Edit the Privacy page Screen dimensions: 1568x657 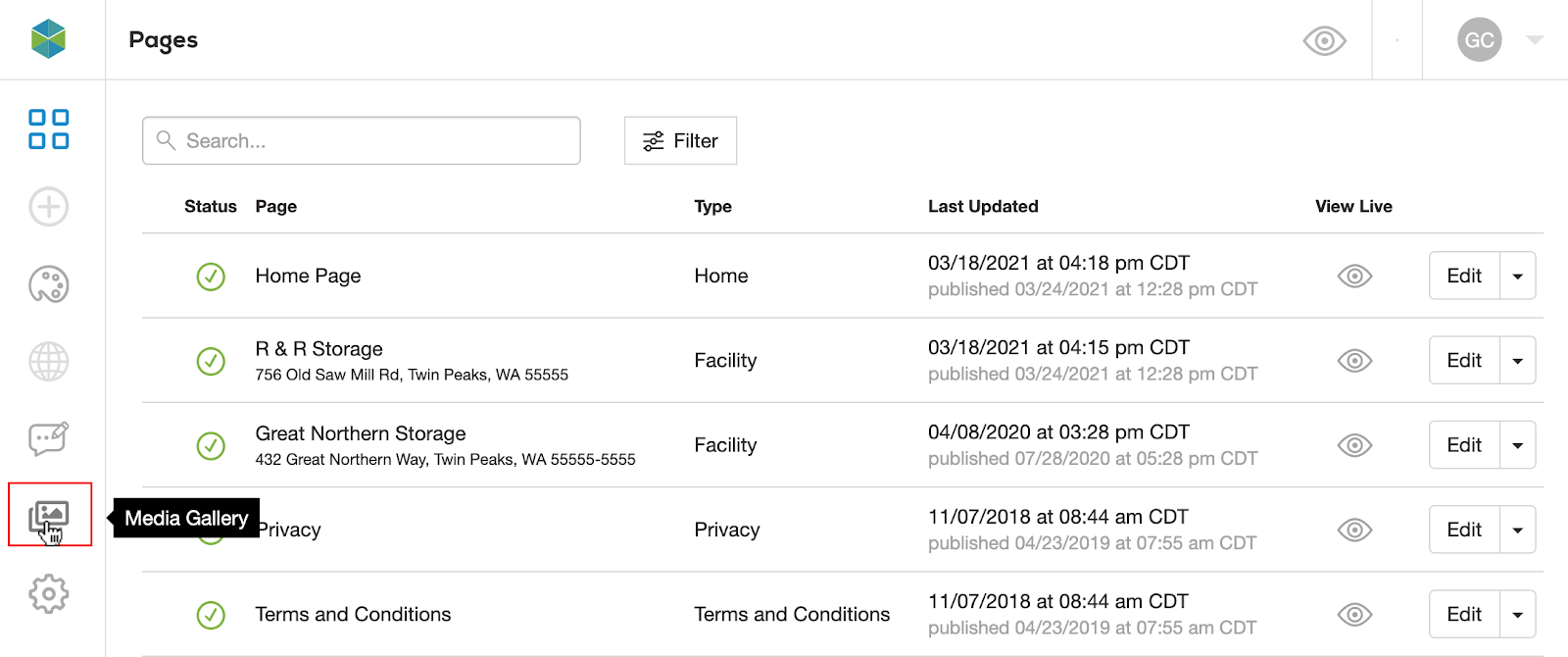[x=1463, y=530]
